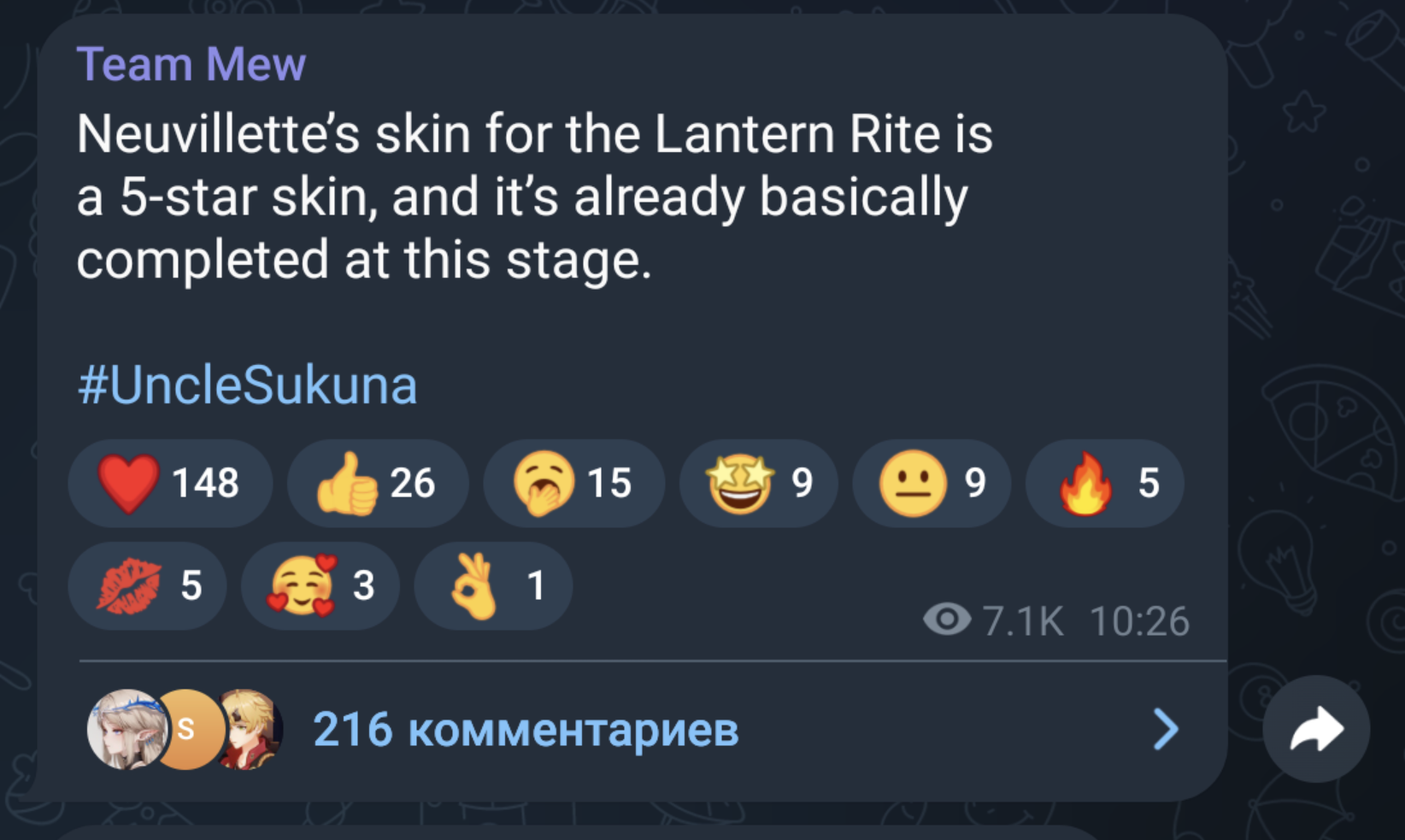Open the Team Mew channel name
1405x840 pixels.
[x=191, y=65]
